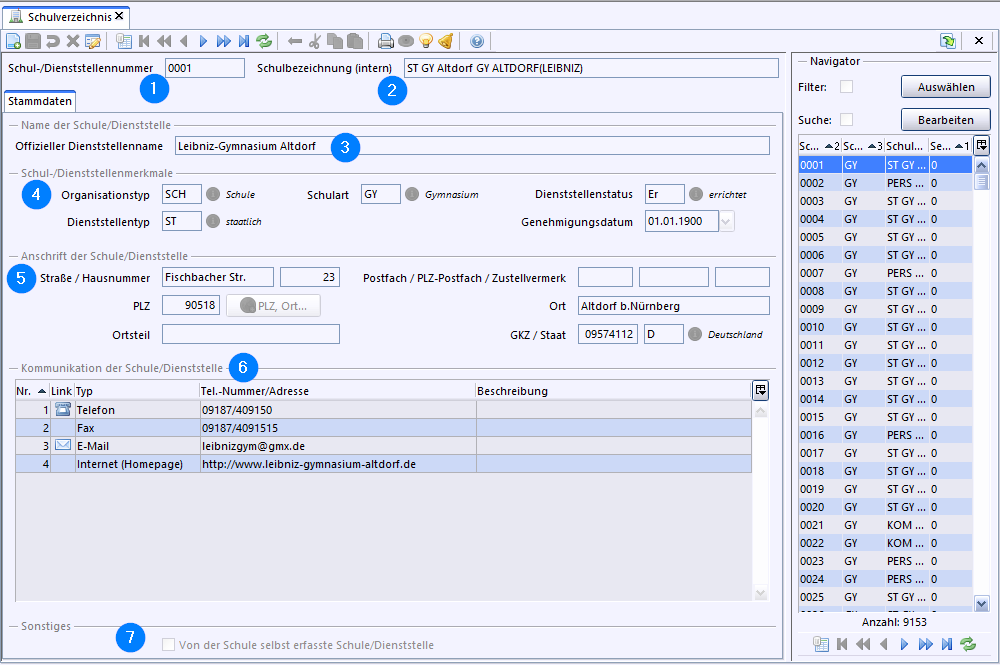Viewport: 1000px width, 666px height.
Task: Click the Auswählen button
Action: (945, 87)
